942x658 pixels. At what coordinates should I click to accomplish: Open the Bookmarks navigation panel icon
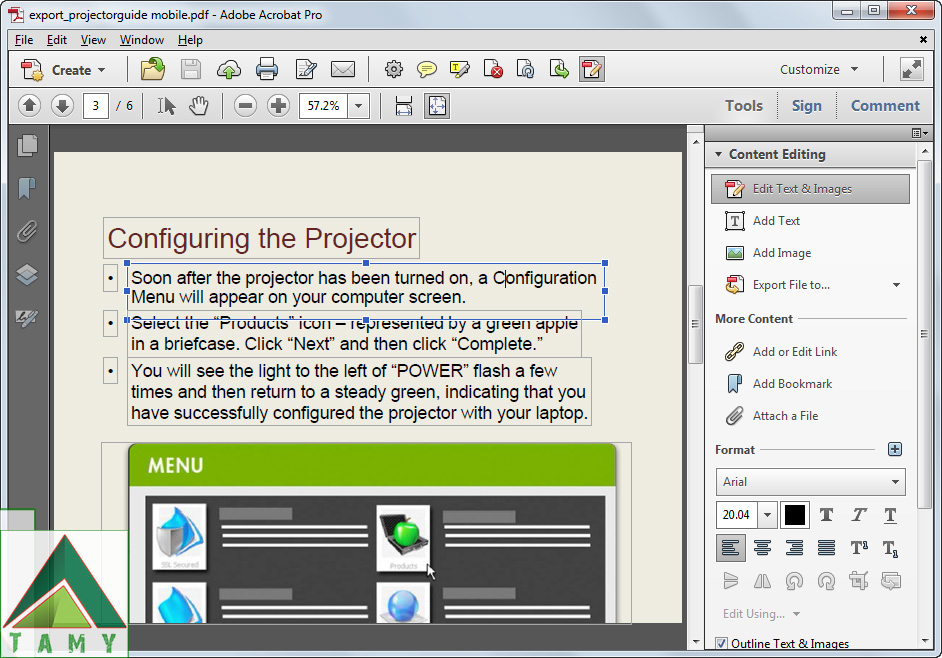coord(28,188)
